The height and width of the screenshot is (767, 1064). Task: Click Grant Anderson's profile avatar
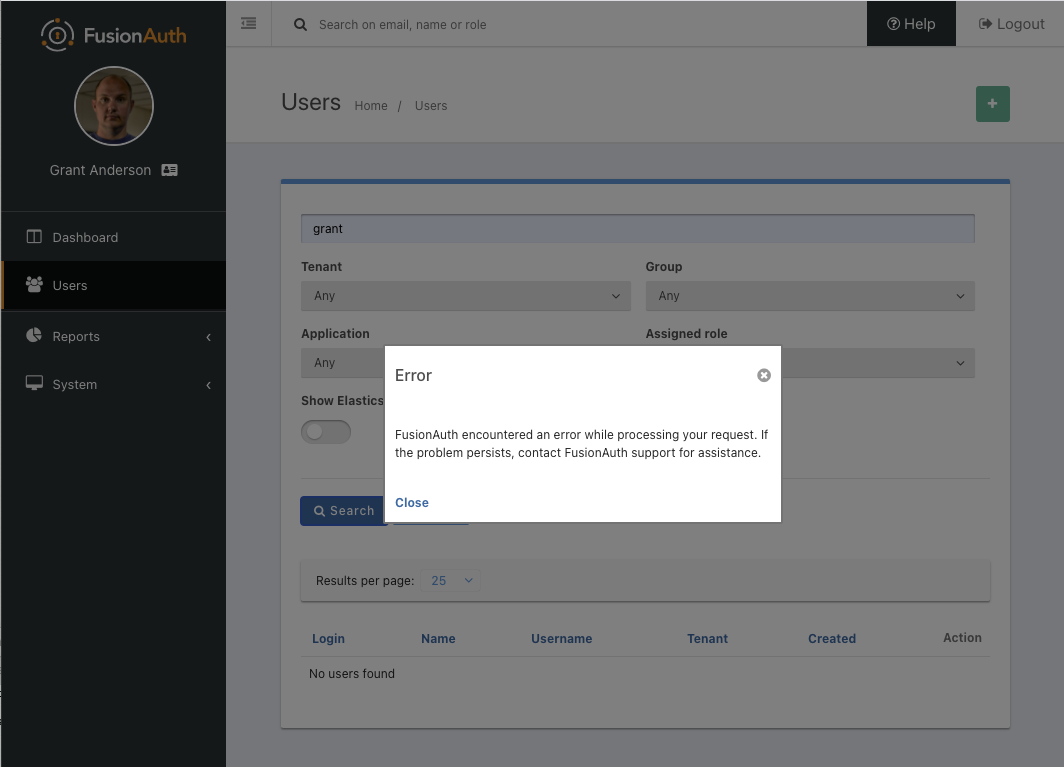click(x=113, y=106)
